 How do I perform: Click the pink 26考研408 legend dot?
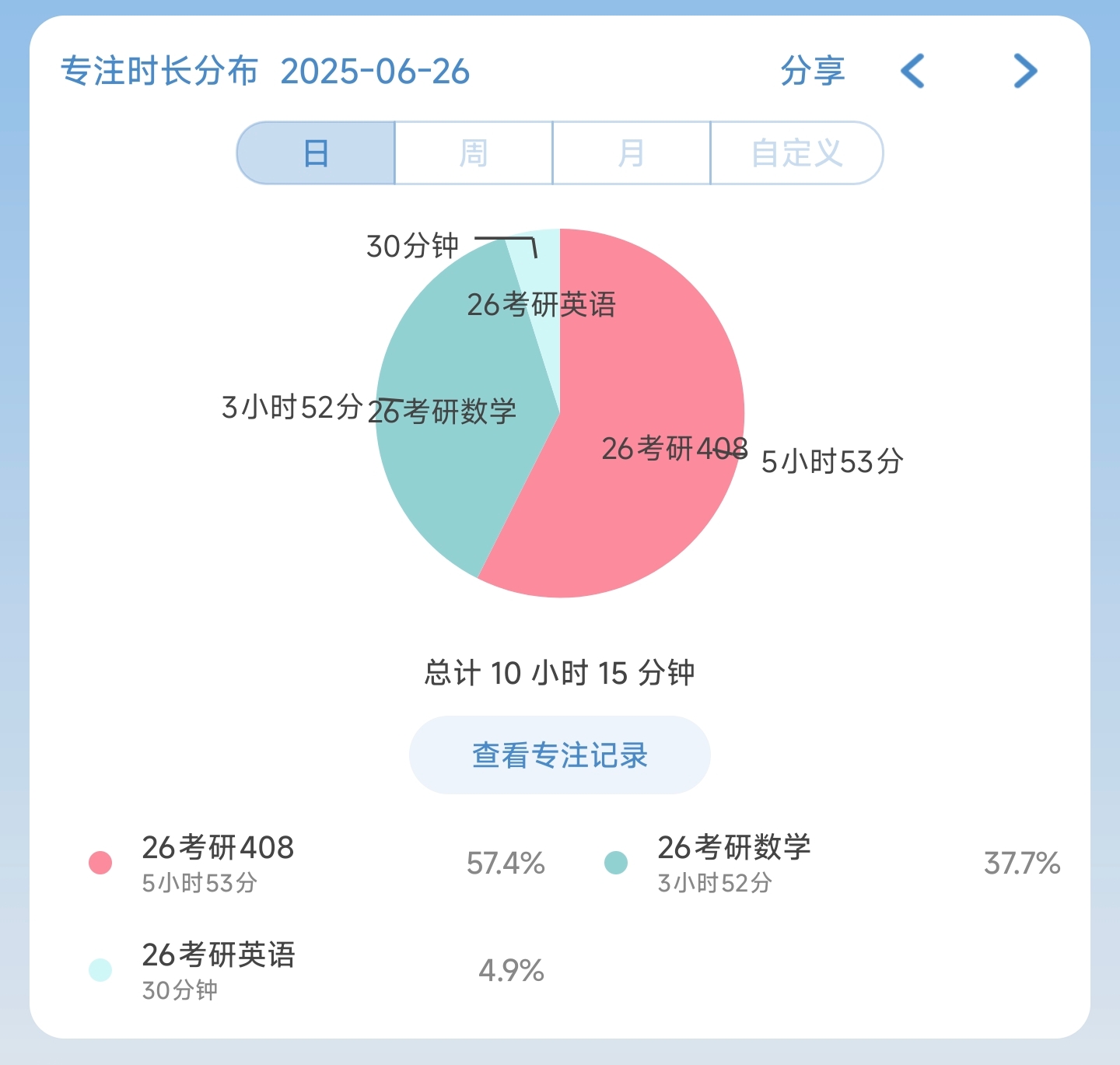(x=100, y=863)
